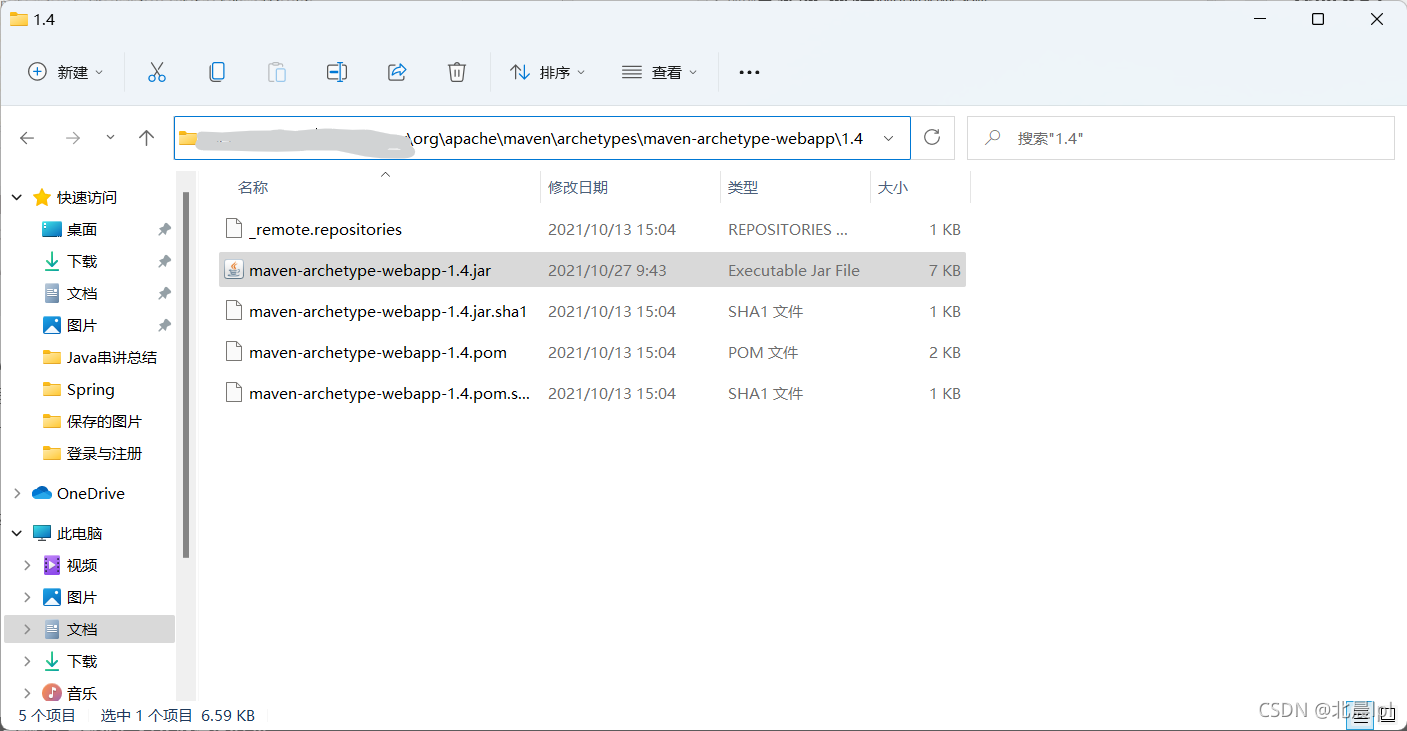Click the 桌面 pin icon

[x=164, y=229]
